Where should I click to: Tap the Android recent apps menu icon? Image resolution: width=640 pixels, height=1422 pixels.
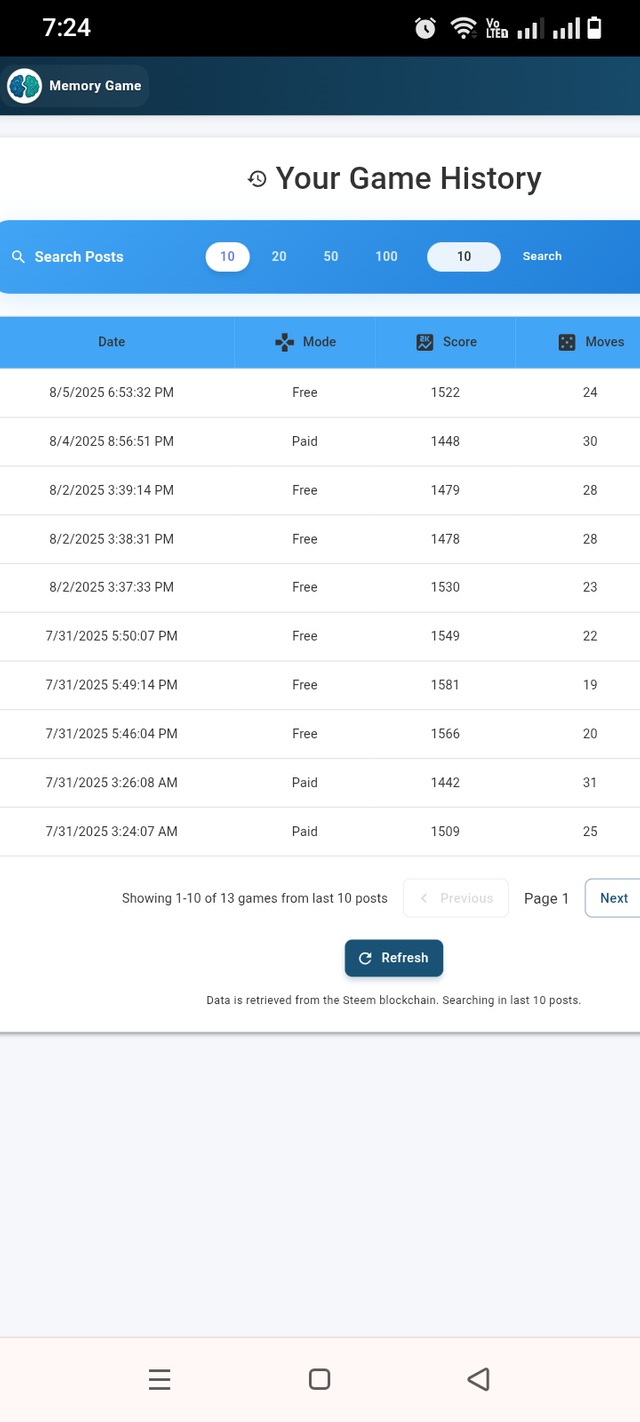click(x=159, y=1379)
